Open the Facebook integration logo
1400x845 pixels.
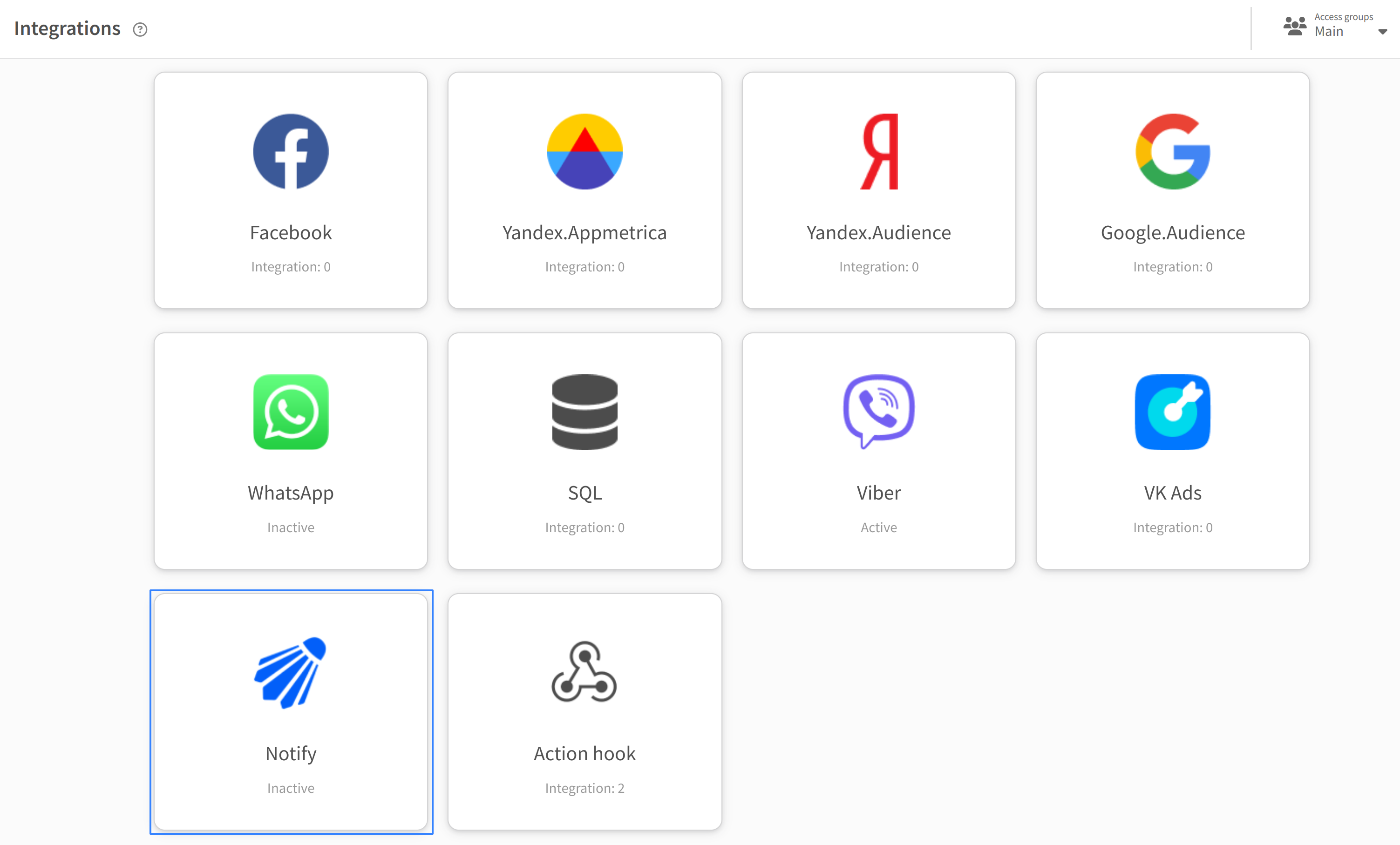290,152
